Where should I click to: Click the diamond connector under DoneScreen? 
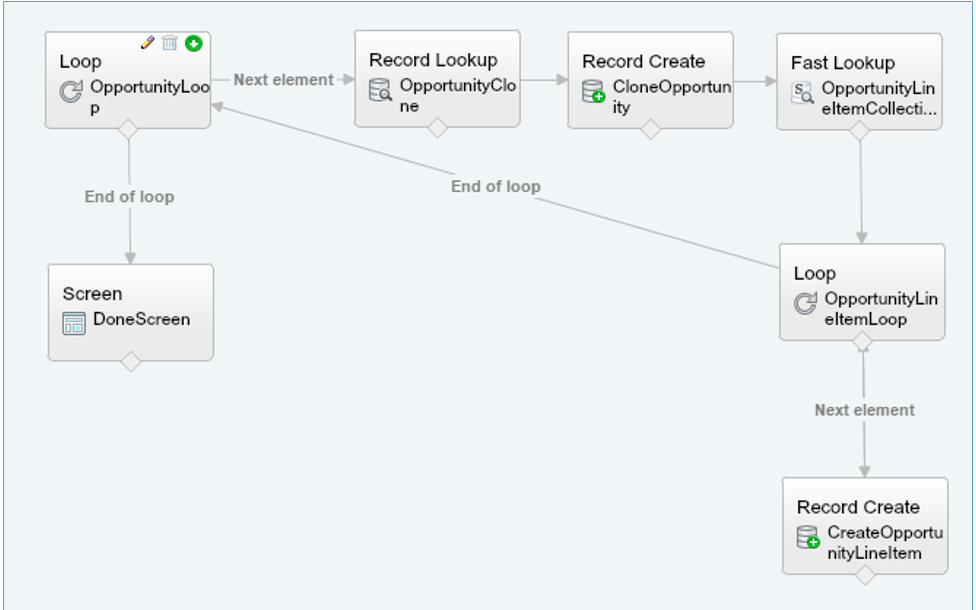(130, 361)
